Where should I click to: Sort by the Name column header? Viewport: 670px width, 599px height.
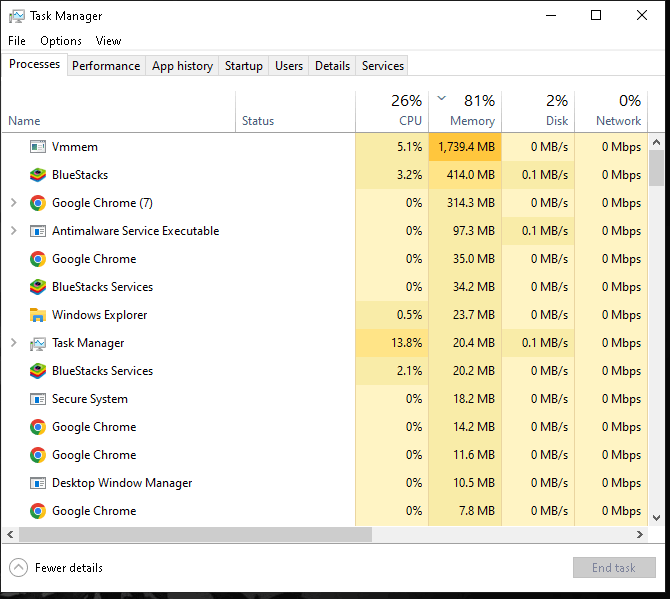tap(119, 112)
